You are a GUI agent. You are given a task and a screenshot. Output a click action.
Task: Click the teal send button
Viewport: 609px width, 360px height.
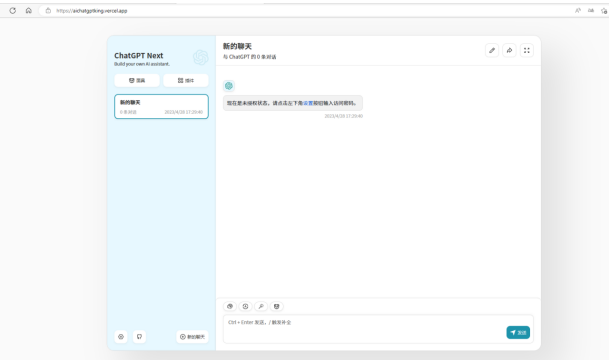(518, 332)
